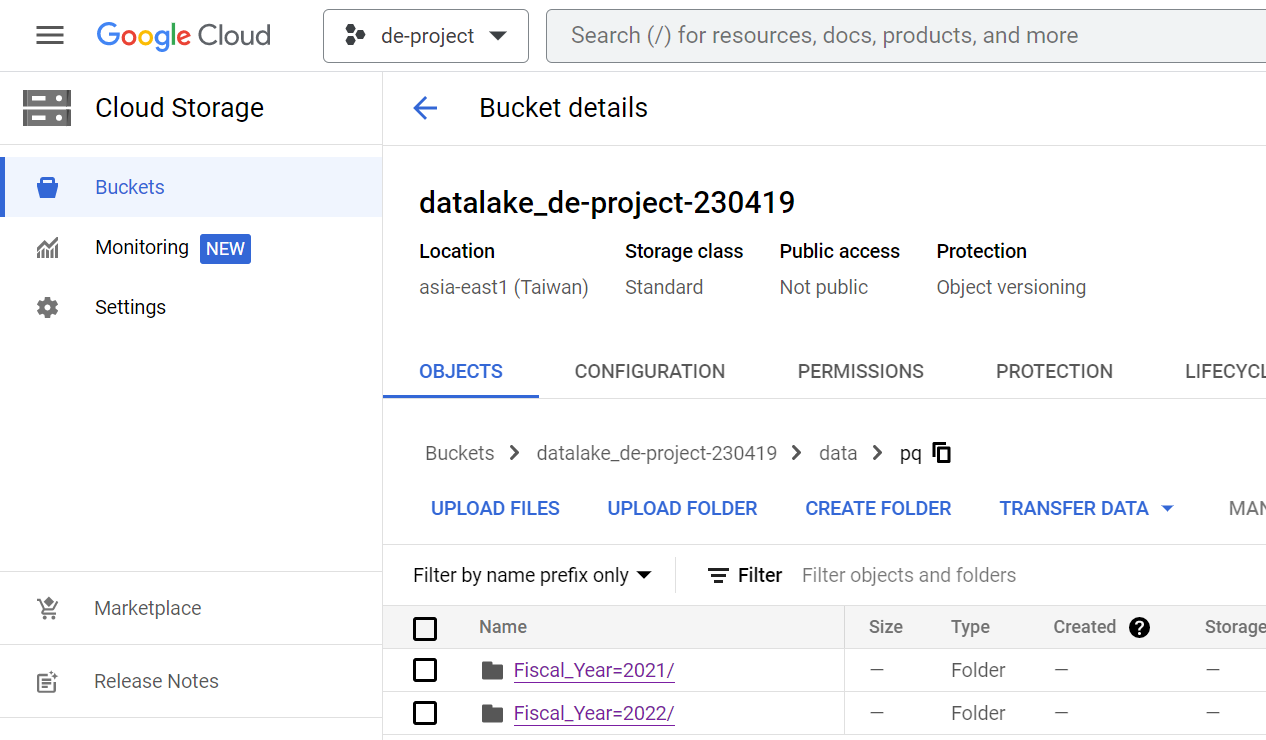Screen dimensions: 1266x740
Task: Open Cloud Storage Settings
Action: [130, 307]
